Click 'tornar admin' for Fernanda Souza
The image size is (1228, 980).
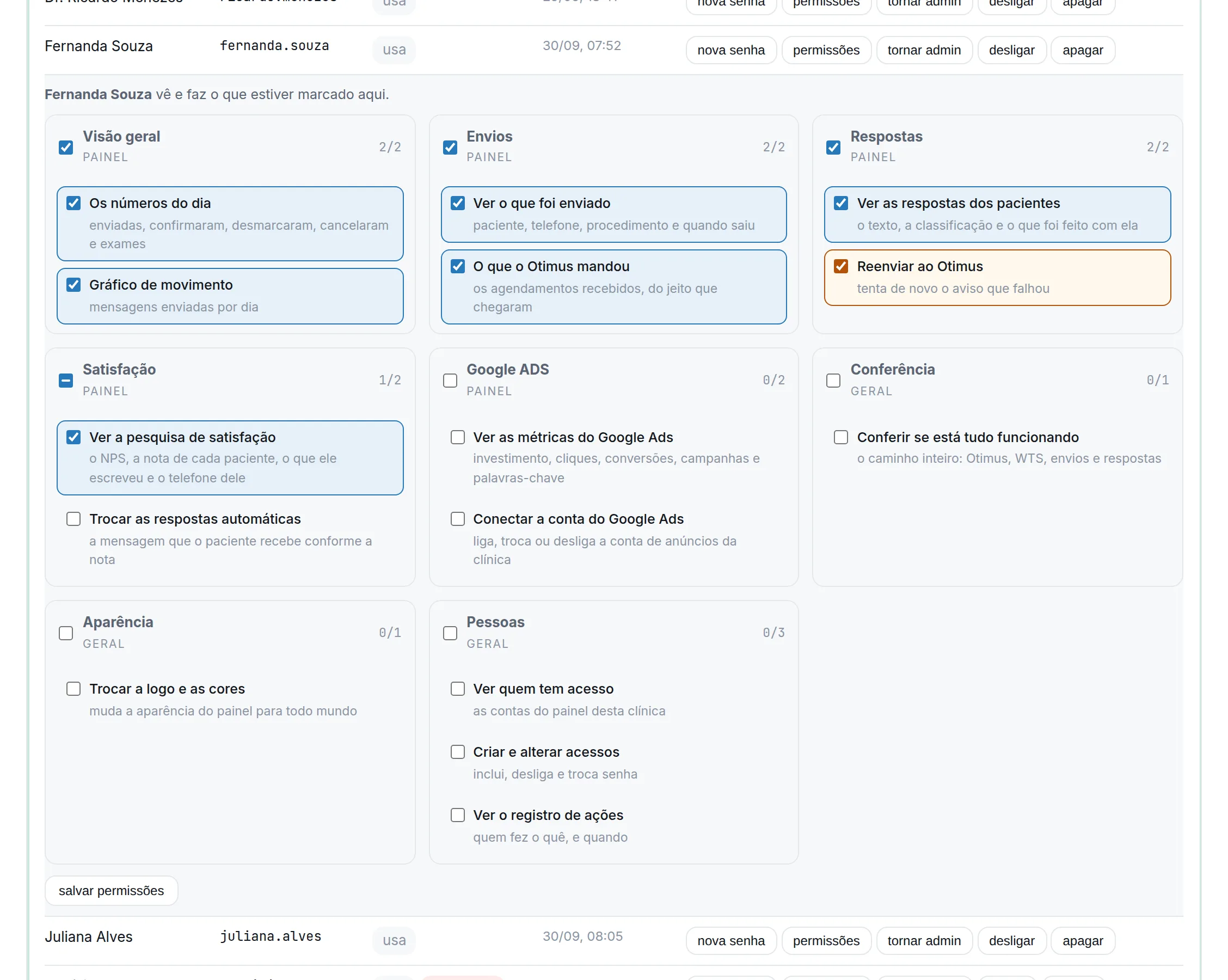(924, 50)
